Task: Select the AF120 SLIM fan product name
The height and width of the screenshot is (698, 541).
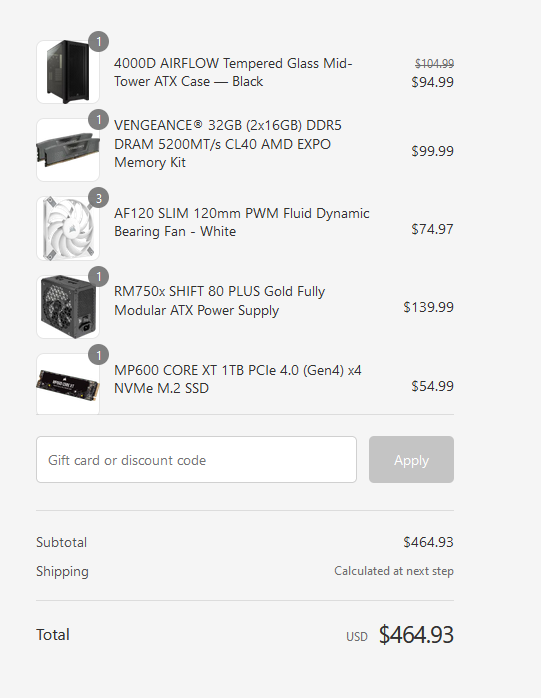Action: [x=242, y=222]
